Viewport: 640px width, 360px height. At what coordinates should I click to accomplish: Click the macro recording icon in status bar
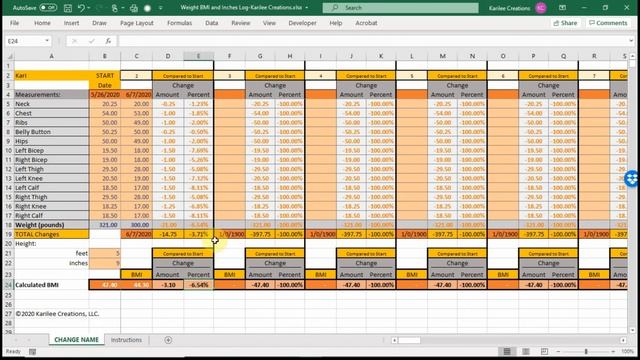pos(32,351)
